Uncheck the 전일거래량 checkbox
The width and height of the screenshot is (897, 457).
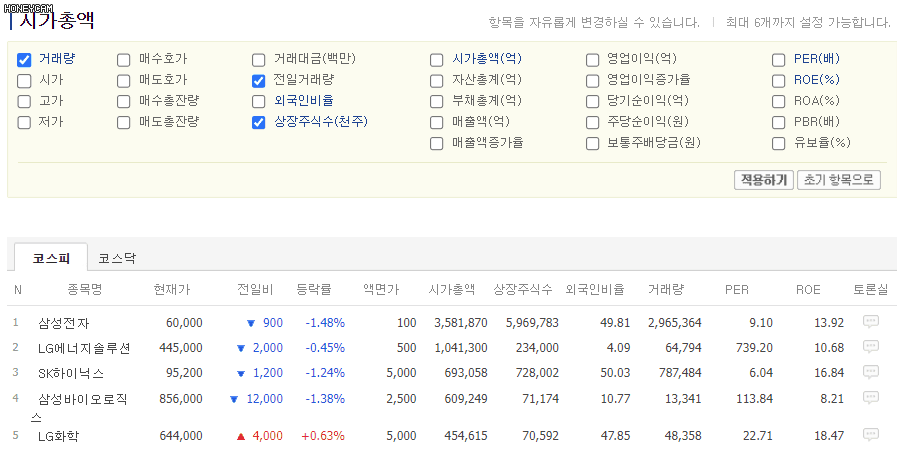(259, 81)
